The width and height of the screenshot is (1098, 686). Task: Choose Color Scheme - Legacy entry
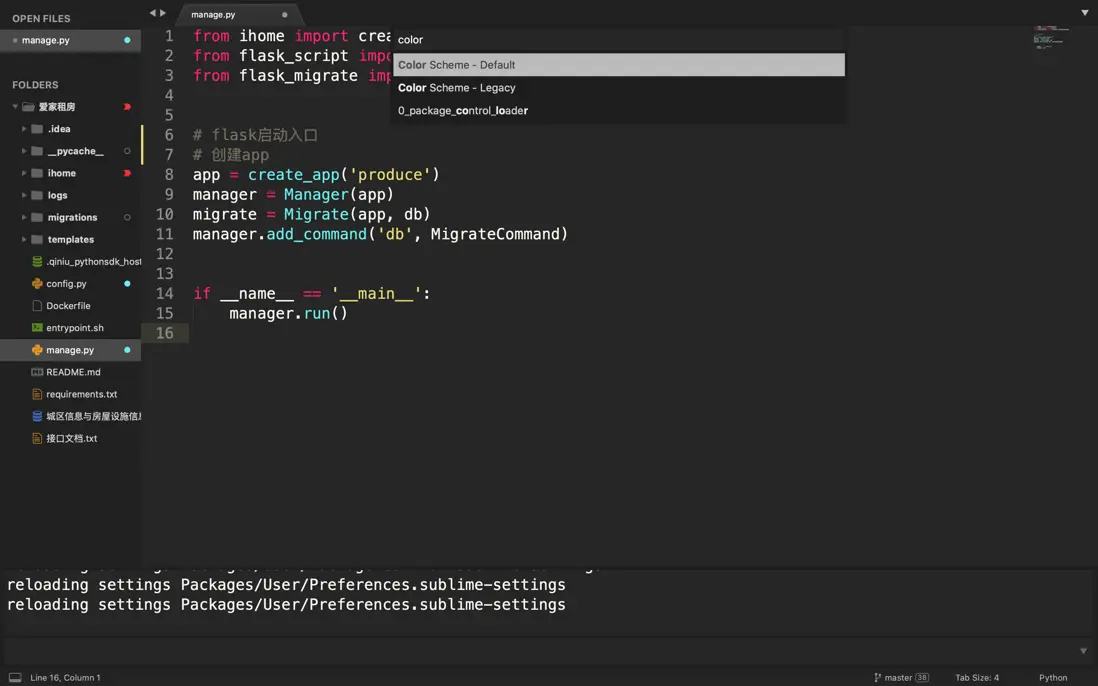point(618,88)
